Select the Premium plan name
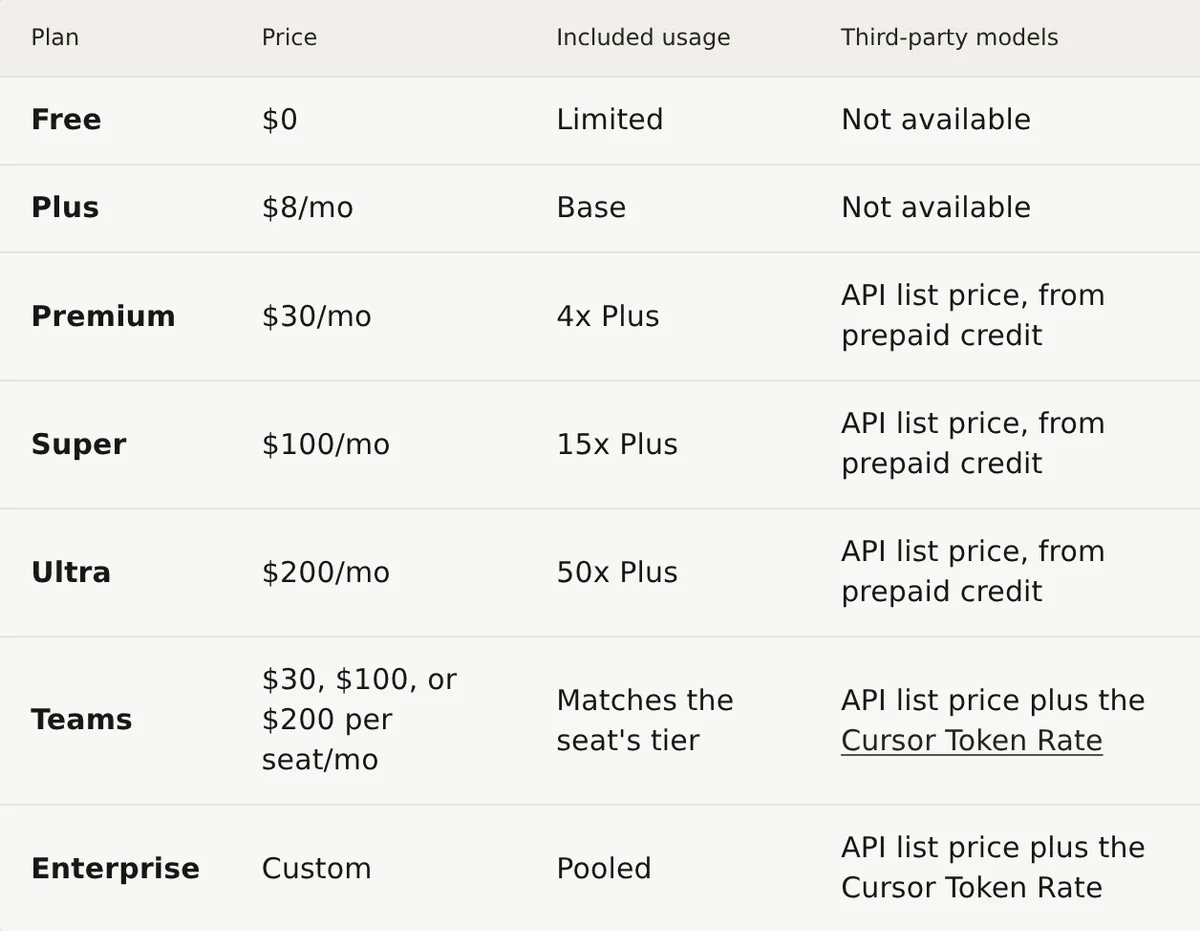Screen dimensions: 1200x931 (103, 316)
